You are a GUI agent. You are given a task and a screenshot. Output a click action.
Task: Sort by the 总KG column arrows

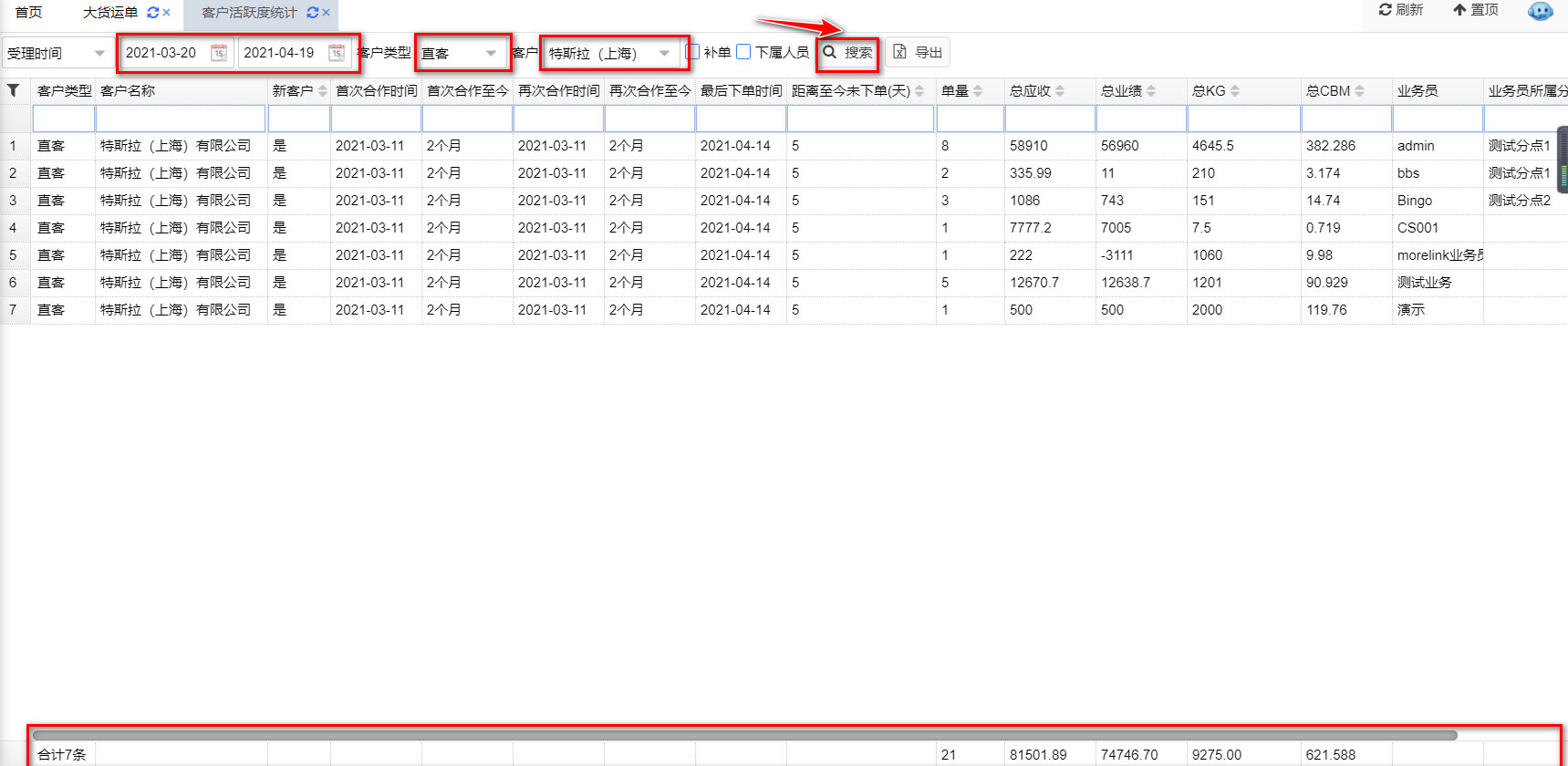[1235, 91]
